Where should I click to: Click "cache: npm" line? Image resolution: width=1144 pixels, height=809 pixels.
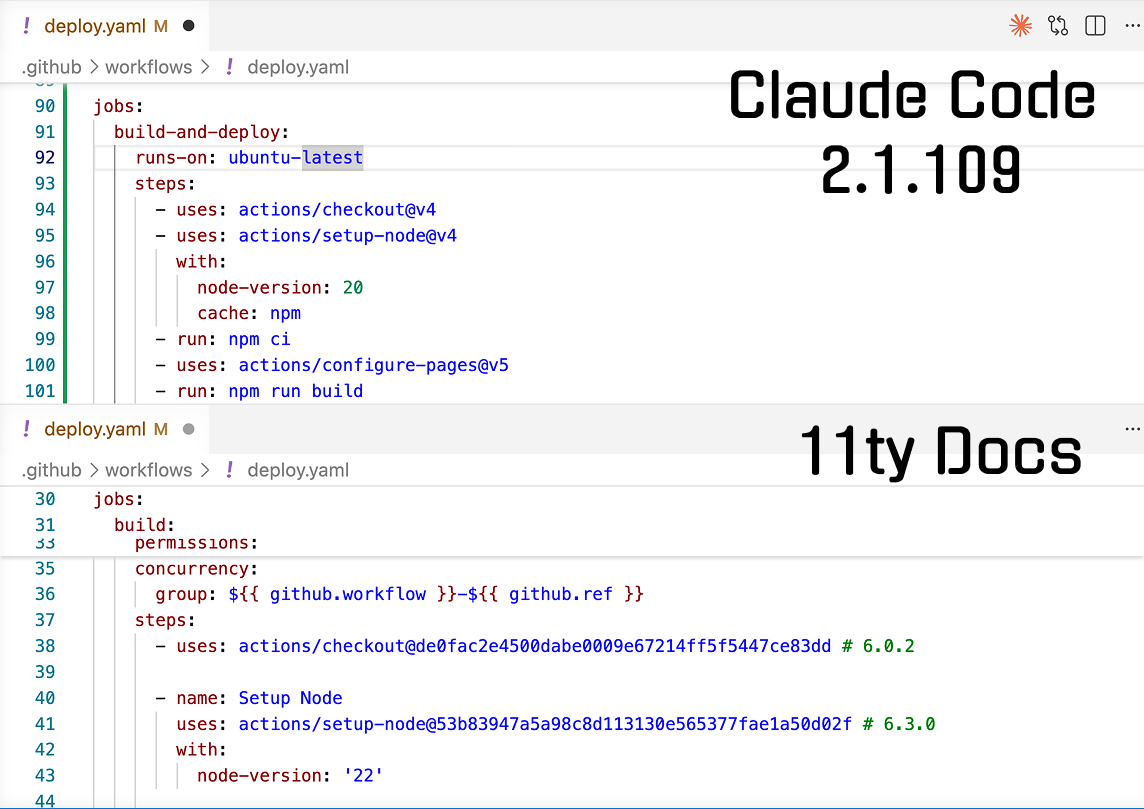tap(249, 314)
